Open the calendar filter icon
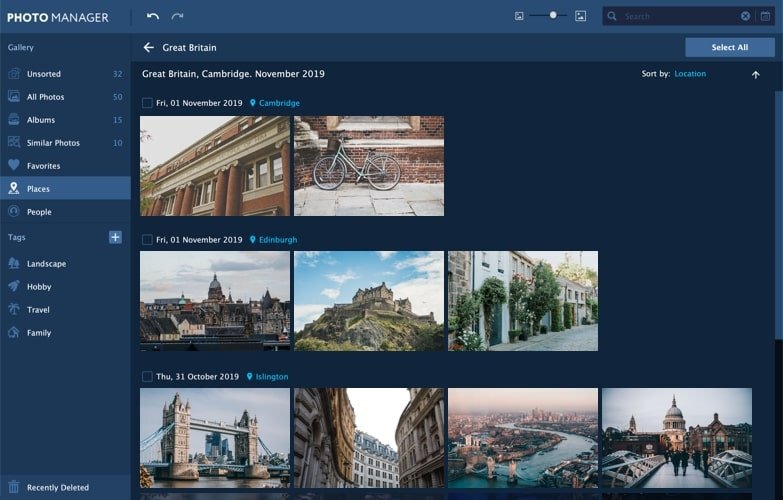 (x=765, y=17)
